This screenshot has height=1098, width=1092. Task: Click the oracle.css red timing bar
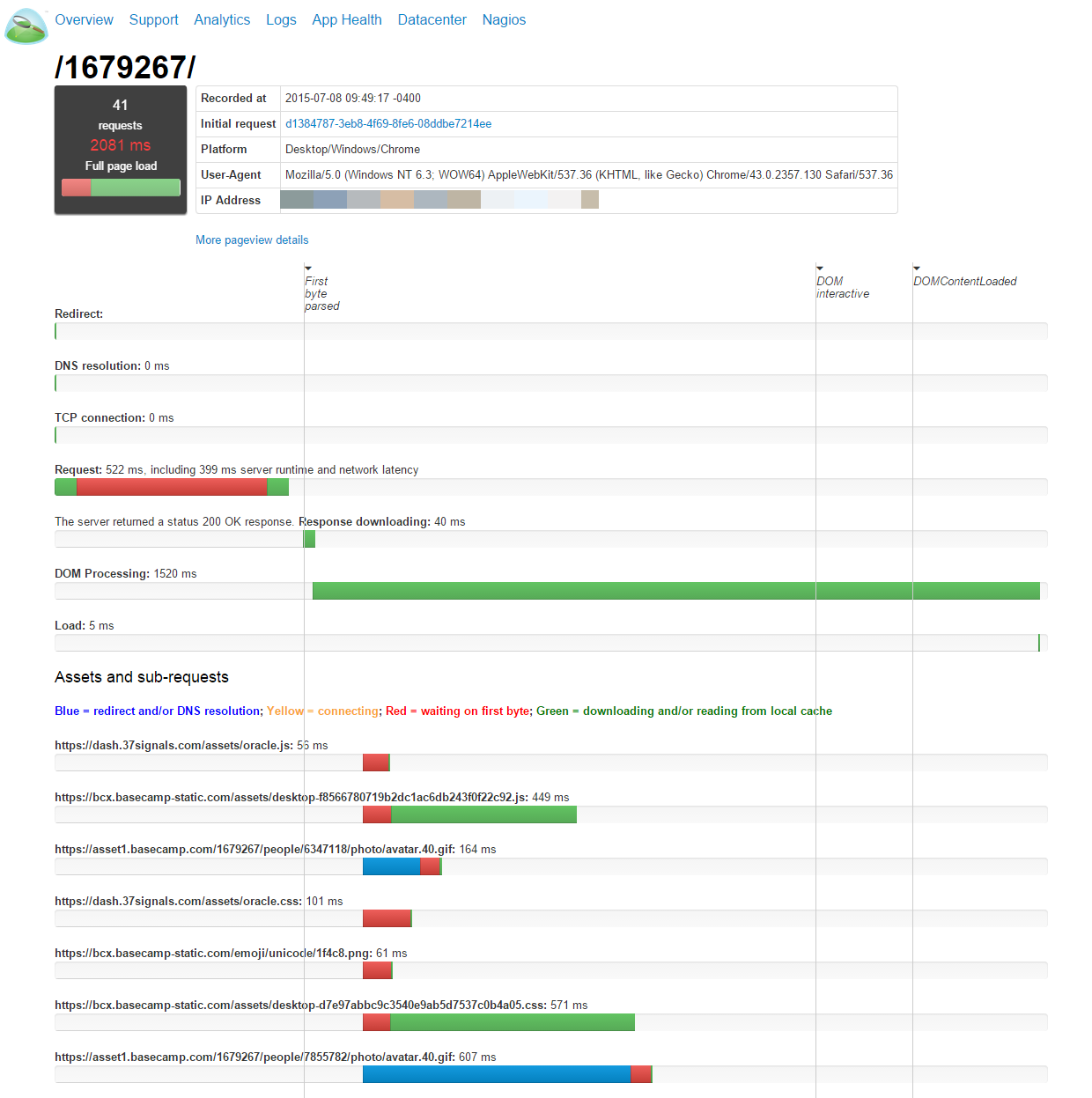387,918
